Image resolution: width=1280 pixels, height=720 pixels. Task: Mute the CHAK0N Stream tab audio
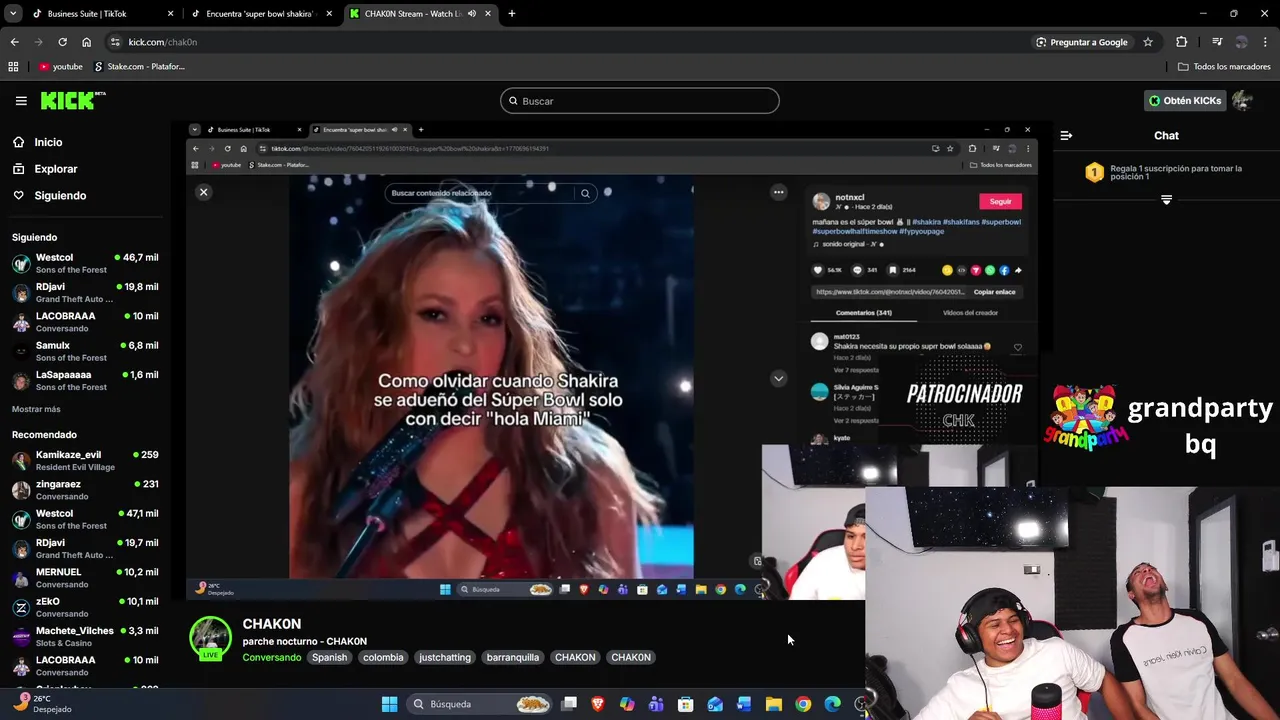[x=471, y=14]
